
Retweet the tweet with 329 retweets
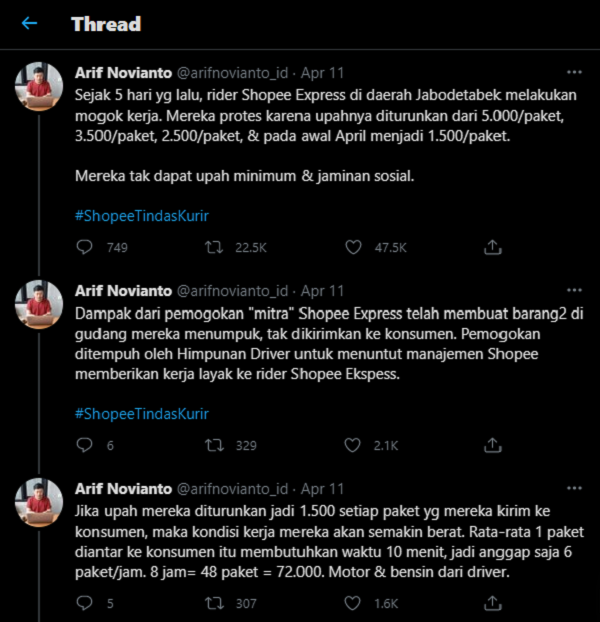[x=214, y=445]
